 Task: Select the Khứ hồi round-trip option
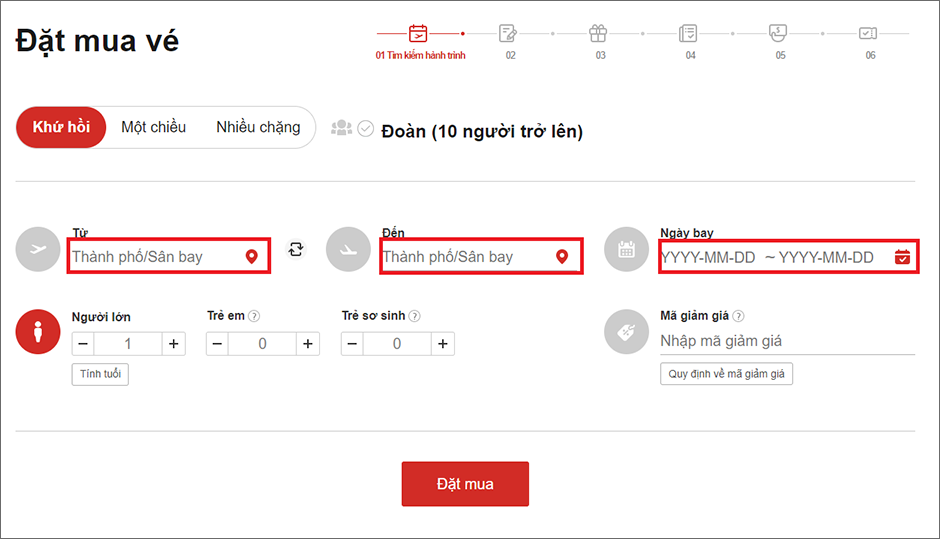(x=61, y=128)
